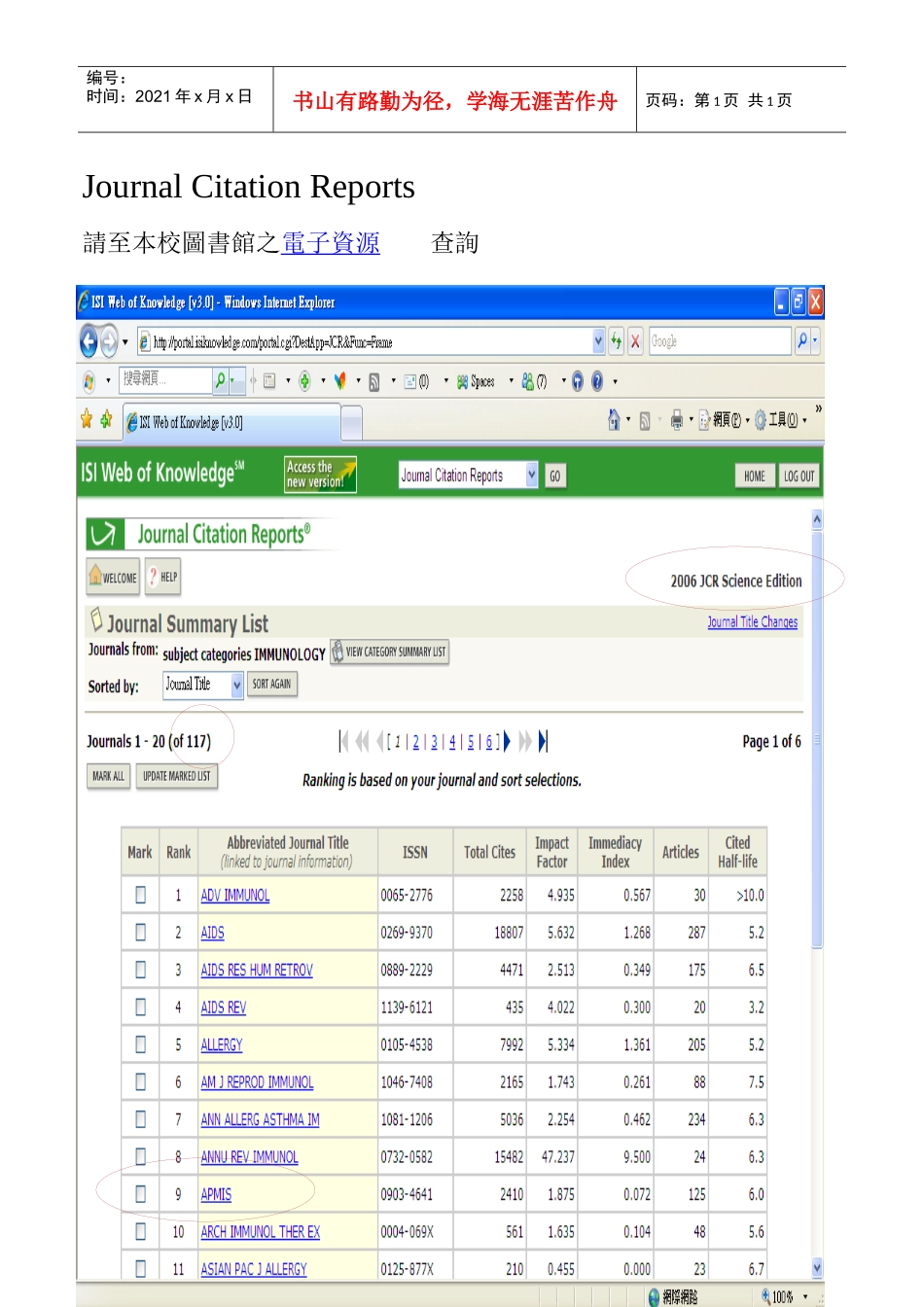924x1307 pixels.
Task: Click the contacts (7) toolbar icon
Action: [x=534, y=382]
